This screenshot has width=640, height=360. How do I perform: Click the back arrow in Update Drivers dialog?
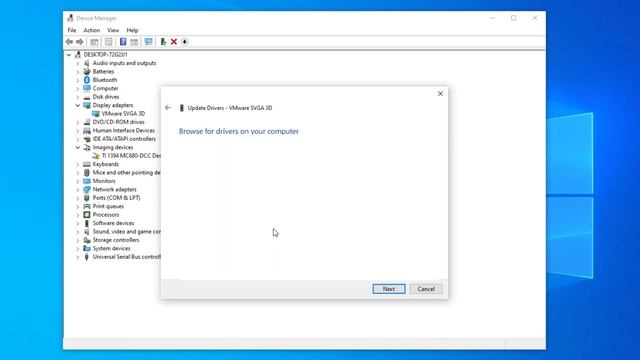168,108
